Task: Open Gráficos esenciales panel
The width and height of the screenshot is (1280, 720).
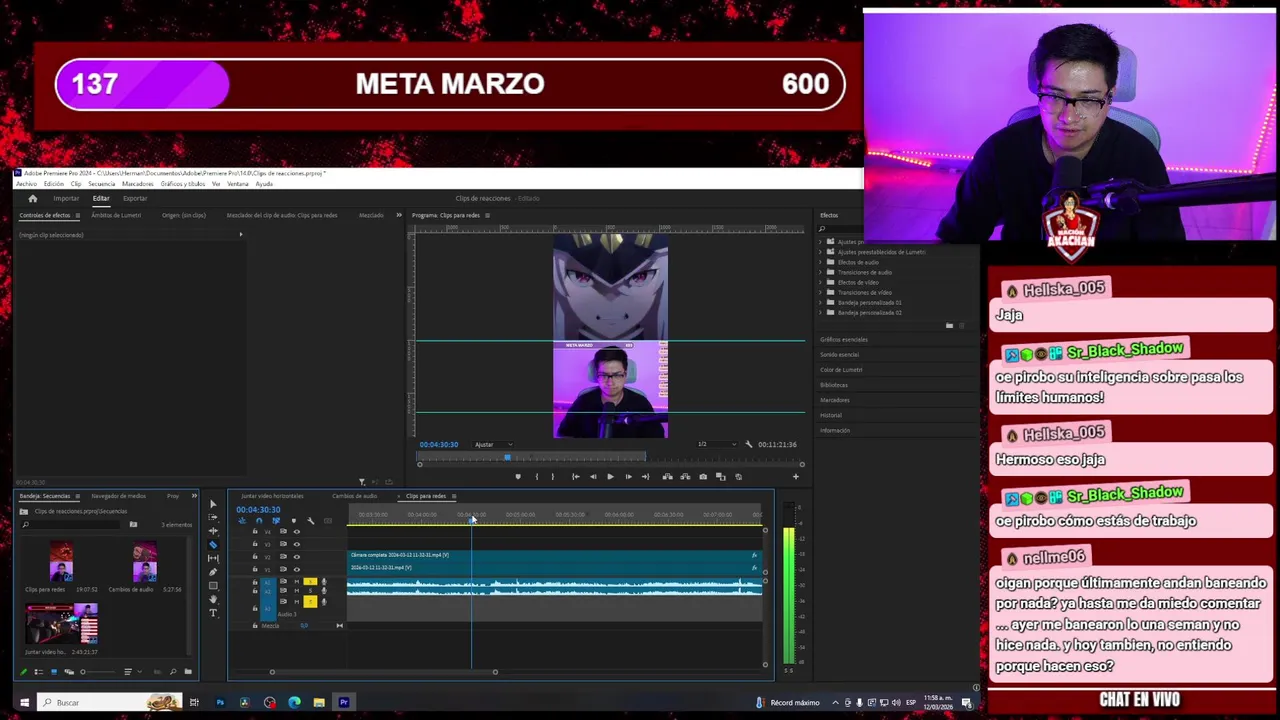Action: 844,339
